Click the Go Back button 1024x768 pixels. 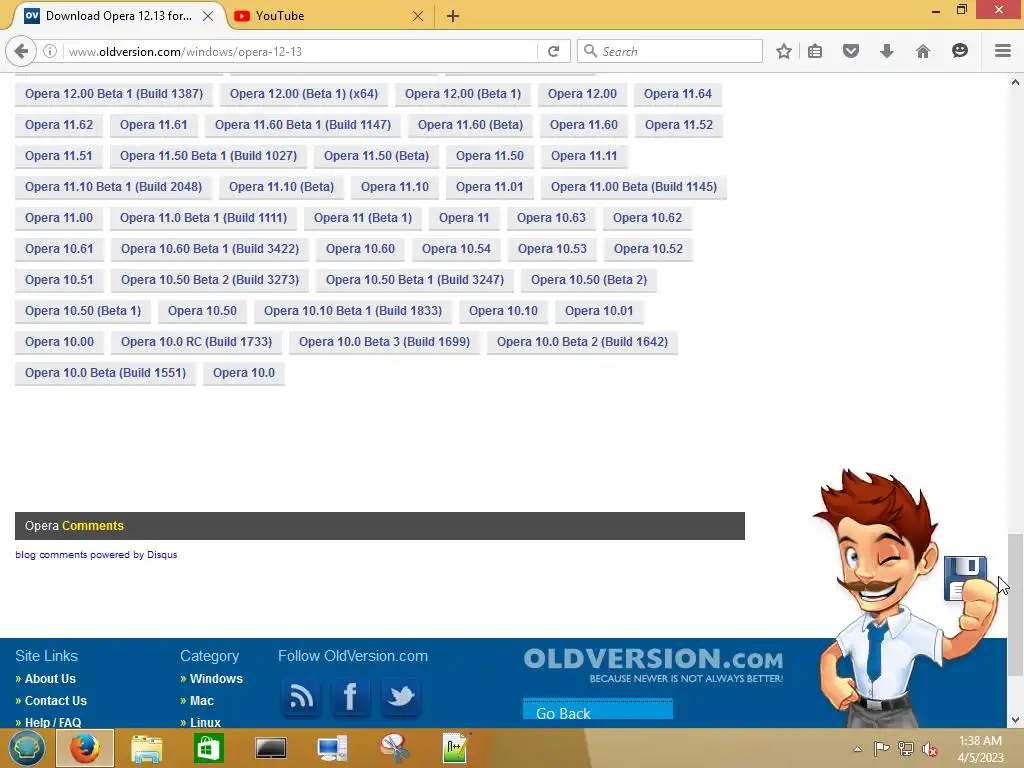[598, 710]
